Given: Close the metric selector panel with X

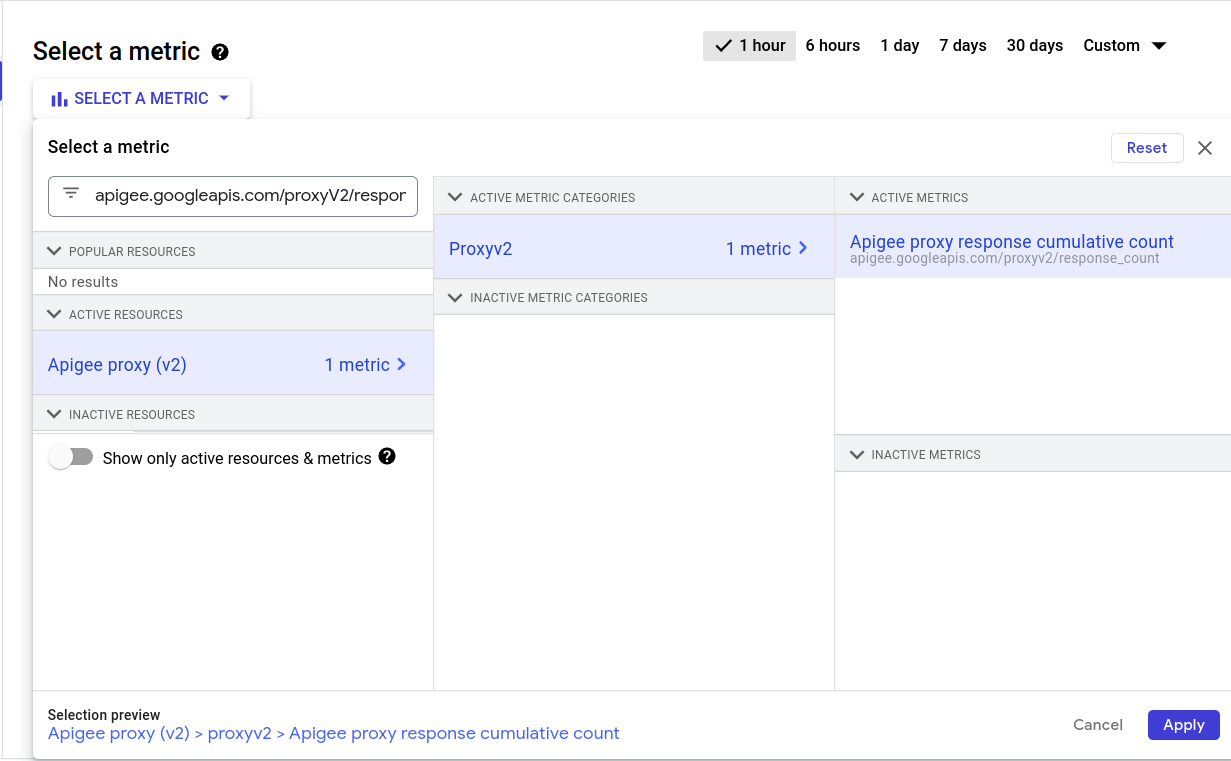Looking at the screenshot, I should coord(1205,148).
